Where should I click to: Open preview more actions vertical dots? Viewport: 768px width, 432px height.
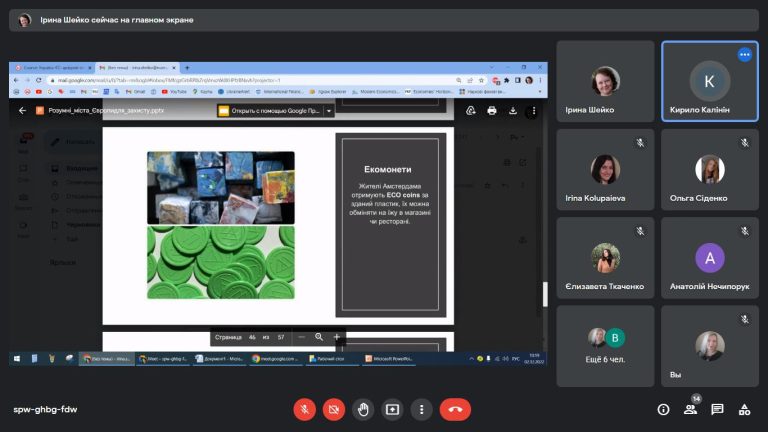(533, 111)
